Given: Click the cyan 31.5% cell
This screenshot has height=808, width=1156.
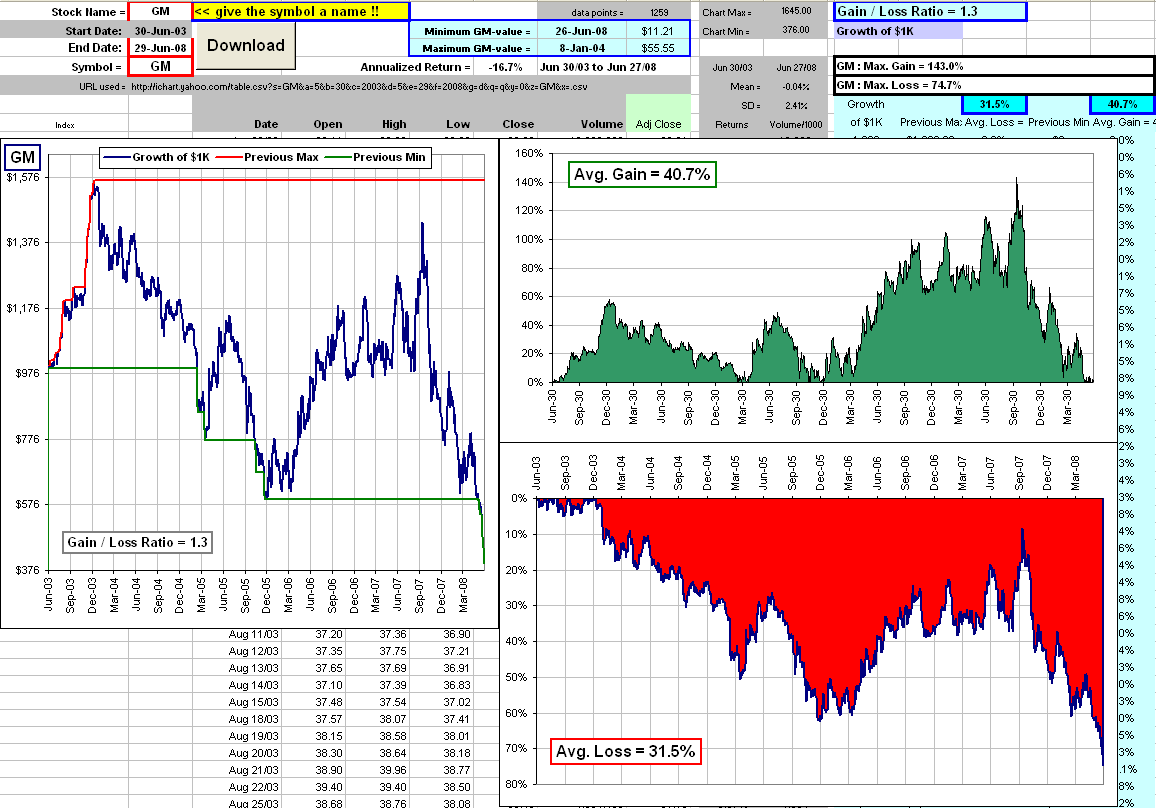Looking at the screenshot, I should click(x=994, y=105).
